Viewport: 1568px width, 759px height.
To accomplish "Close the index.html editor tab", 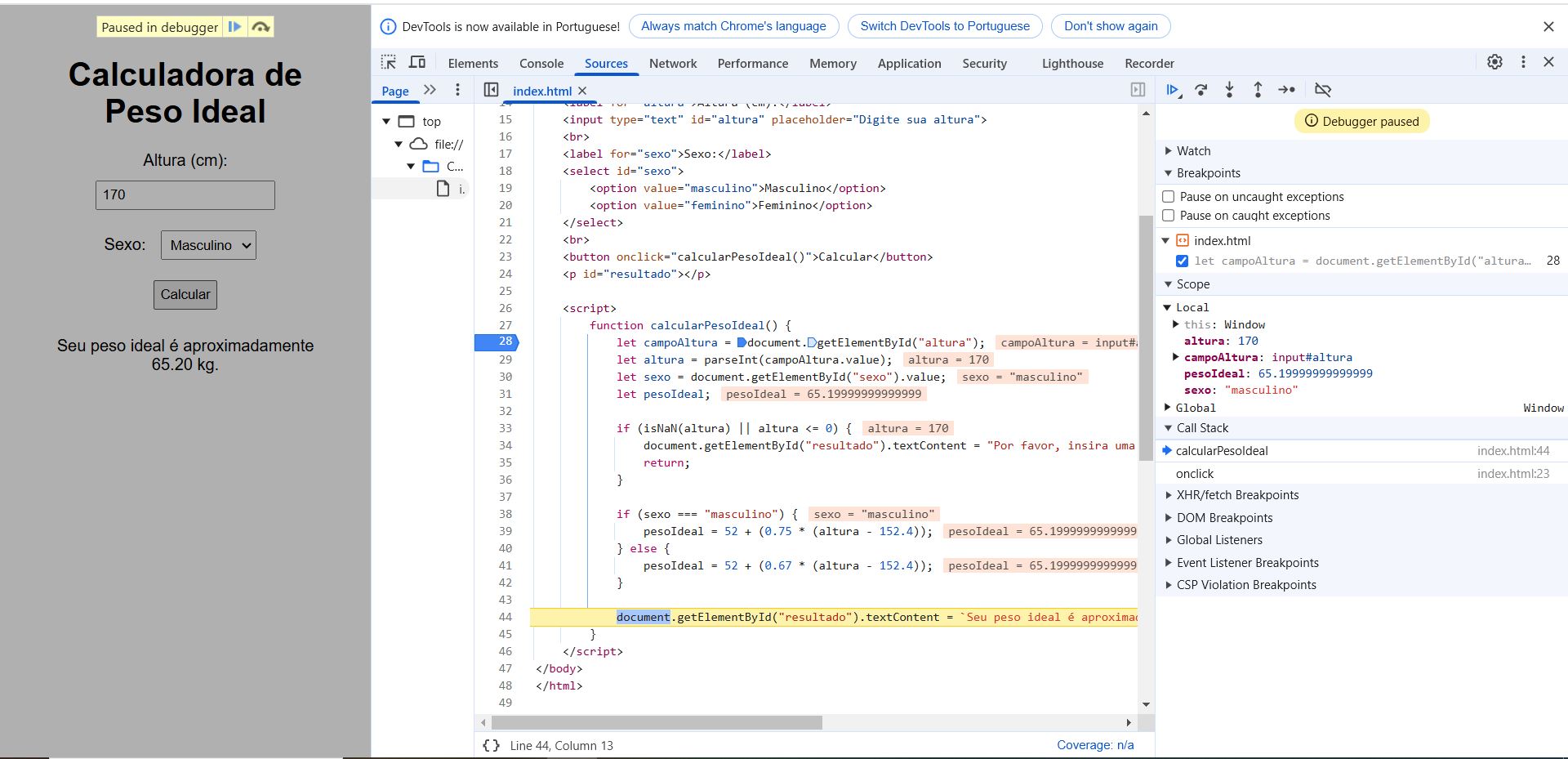I will click(582, 91).
